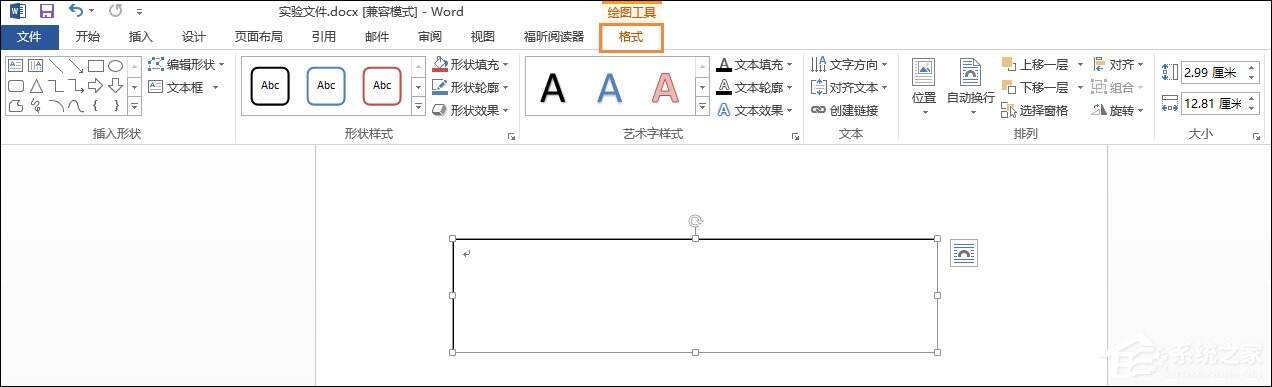The height and width of the screenshot is (387, 1272).
Task: Pick the oval shape from gallery
Action: coord(115,66)
